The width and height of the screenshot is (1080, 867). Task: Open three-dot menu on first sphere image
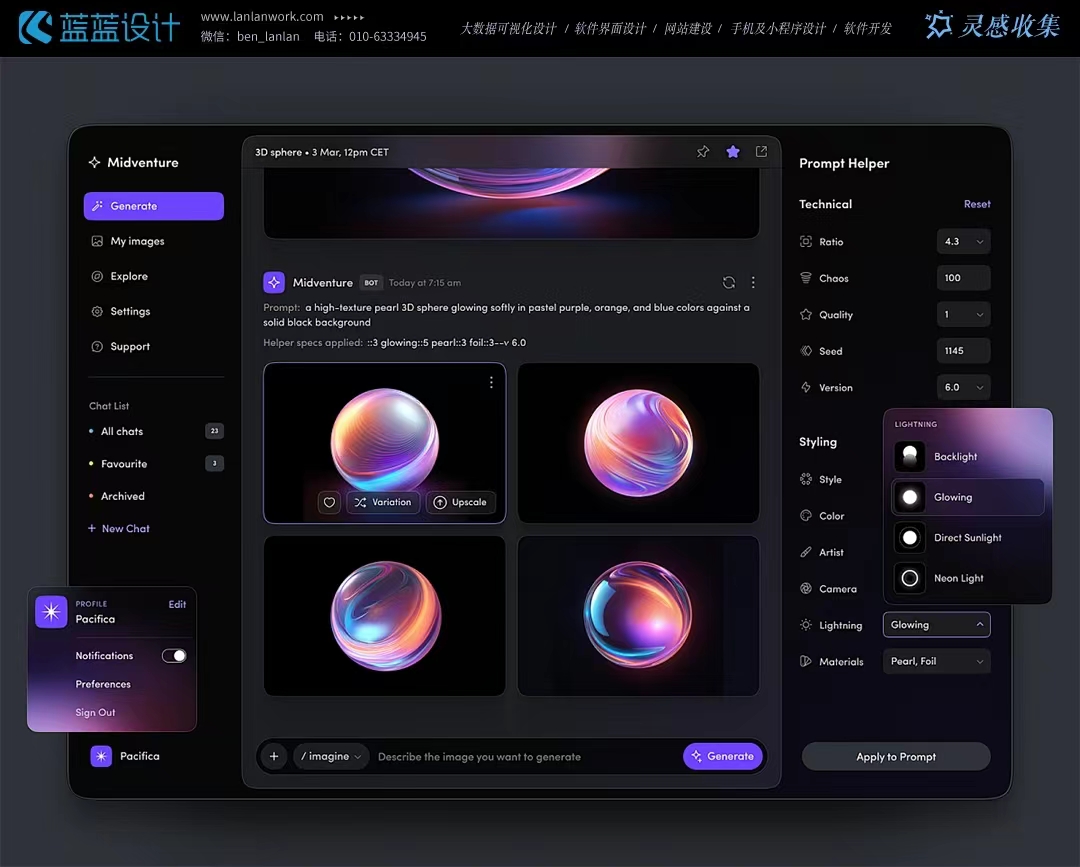pos(491,382)
